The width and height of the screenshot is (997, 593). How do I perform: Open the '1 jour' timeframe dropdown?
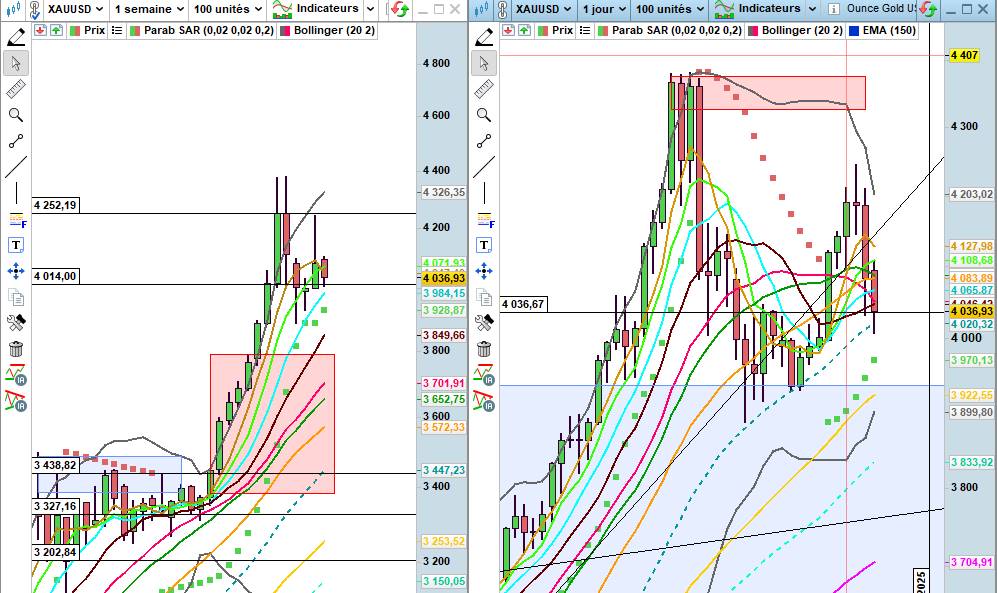604,9
